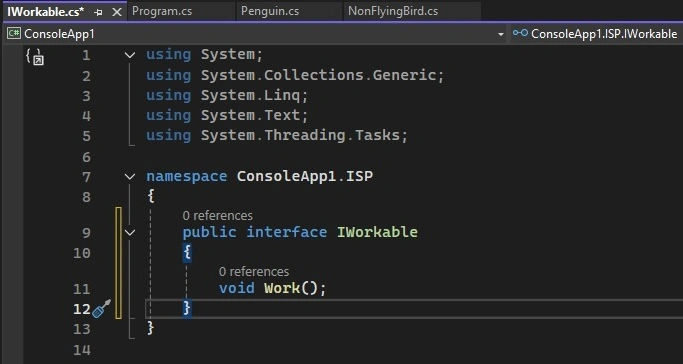
Task: Click the closing brace on line 13
Action: [150, 328]
